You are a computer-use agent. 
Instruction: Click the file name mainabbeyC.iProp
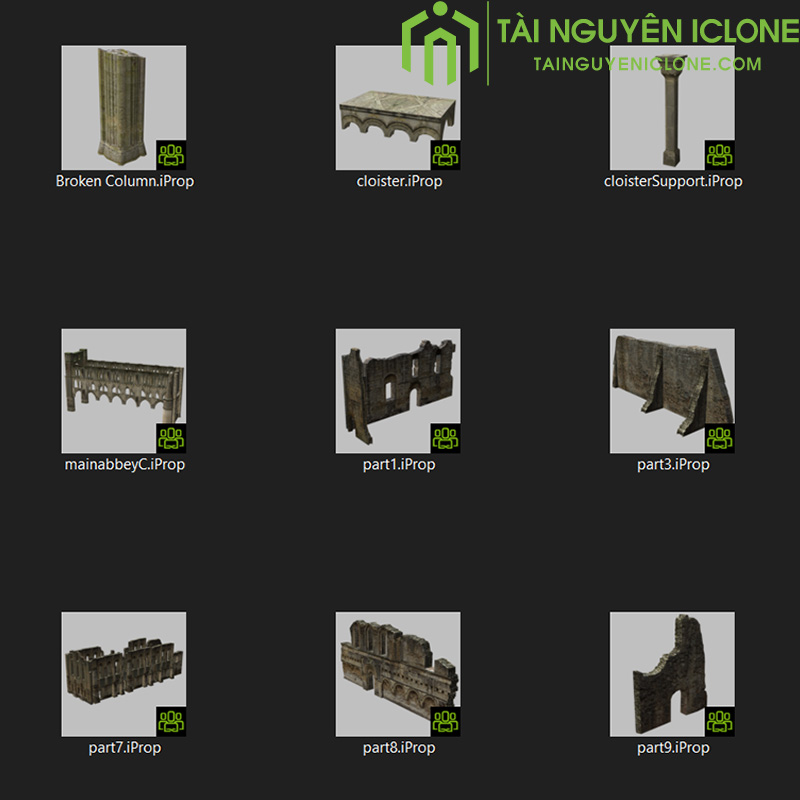tap(124, 465)
